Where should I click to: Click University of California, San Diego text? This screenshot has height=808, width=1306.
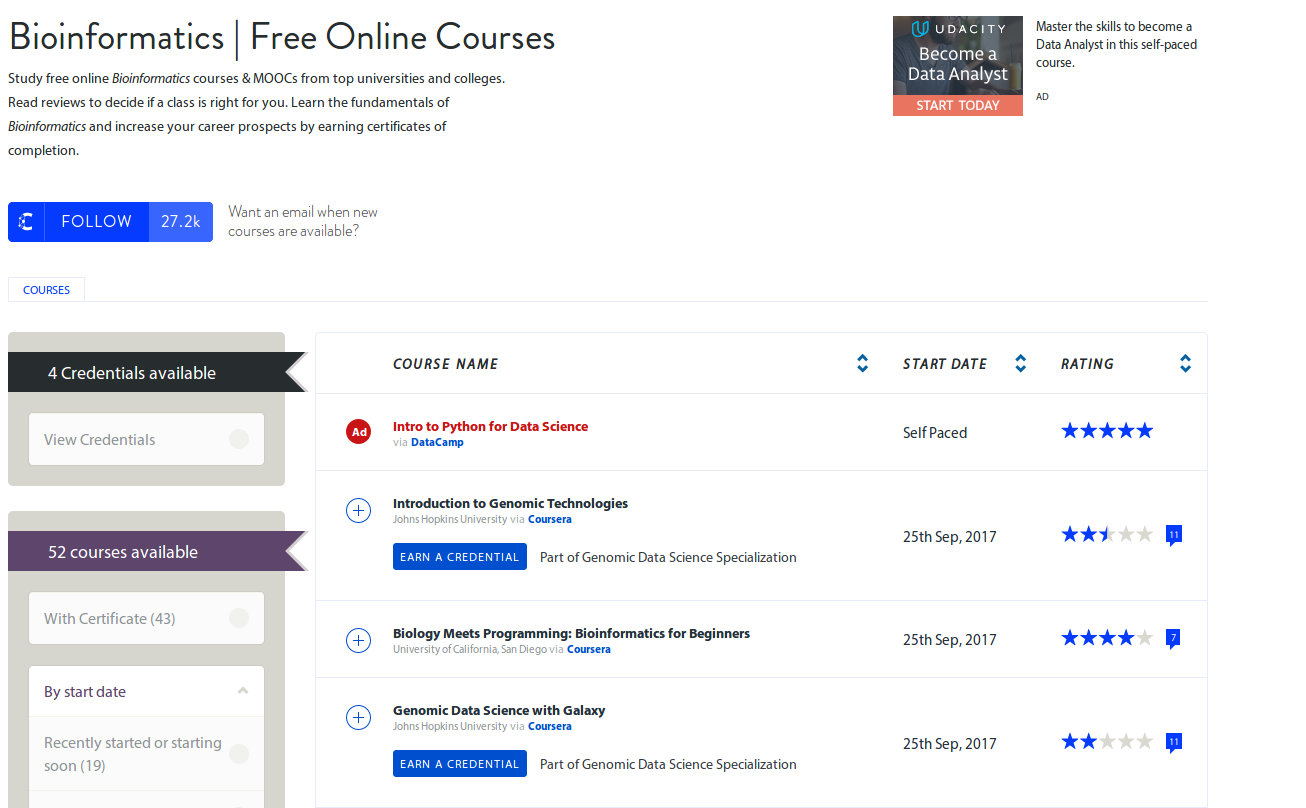(x=470, y=649)
